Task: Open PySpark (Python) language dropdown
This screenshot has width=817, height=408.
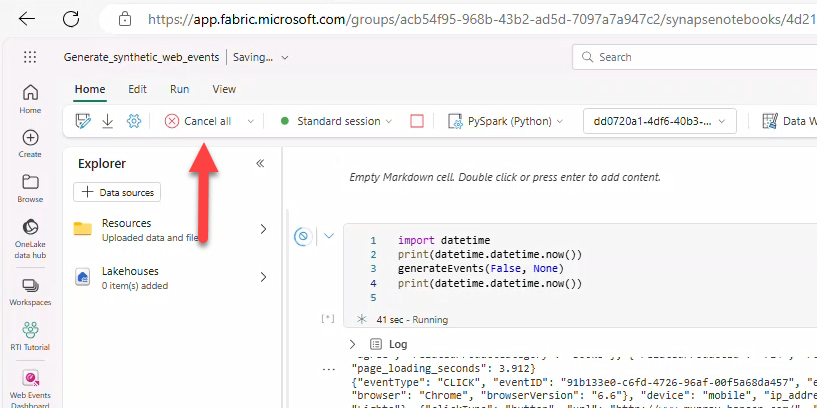Action: click(509, 121)
